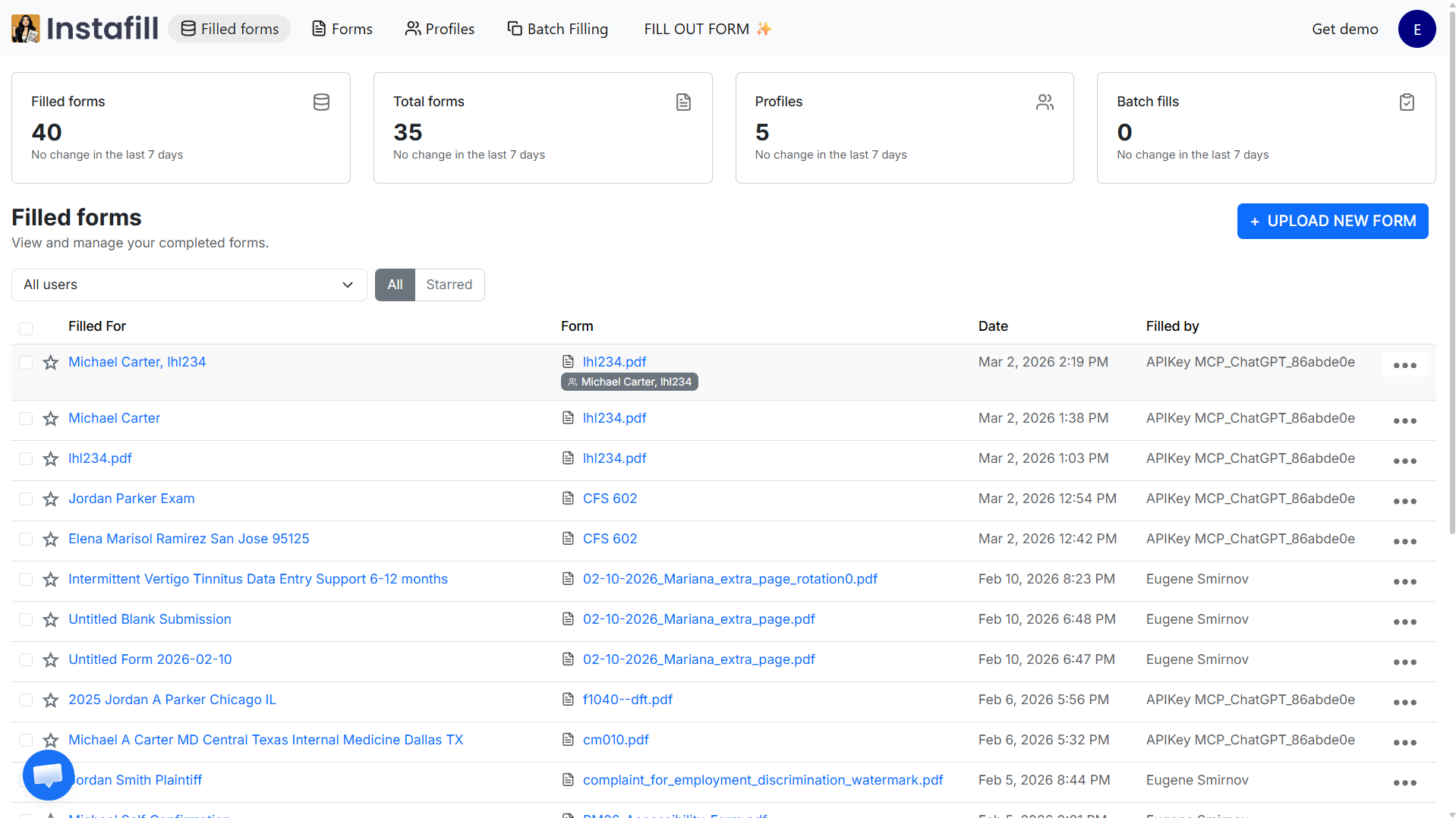1456x818 pixels.
Task: Open the Untitled Form 2026-02-10 link
Action: tap(150, 659)
